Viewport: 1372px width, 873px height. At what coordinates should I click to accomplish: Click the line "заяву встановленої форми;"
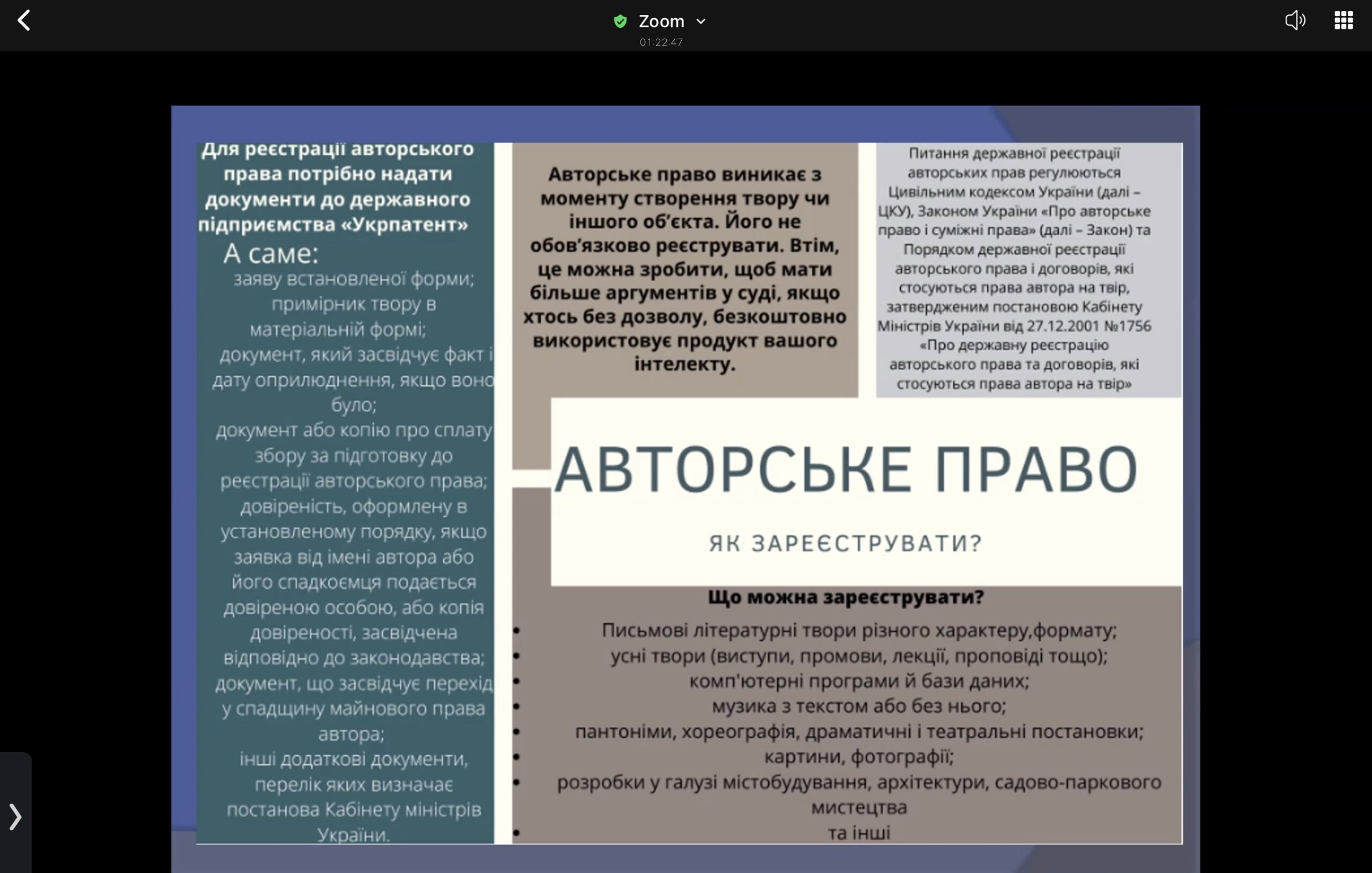[x=353, y=279]
